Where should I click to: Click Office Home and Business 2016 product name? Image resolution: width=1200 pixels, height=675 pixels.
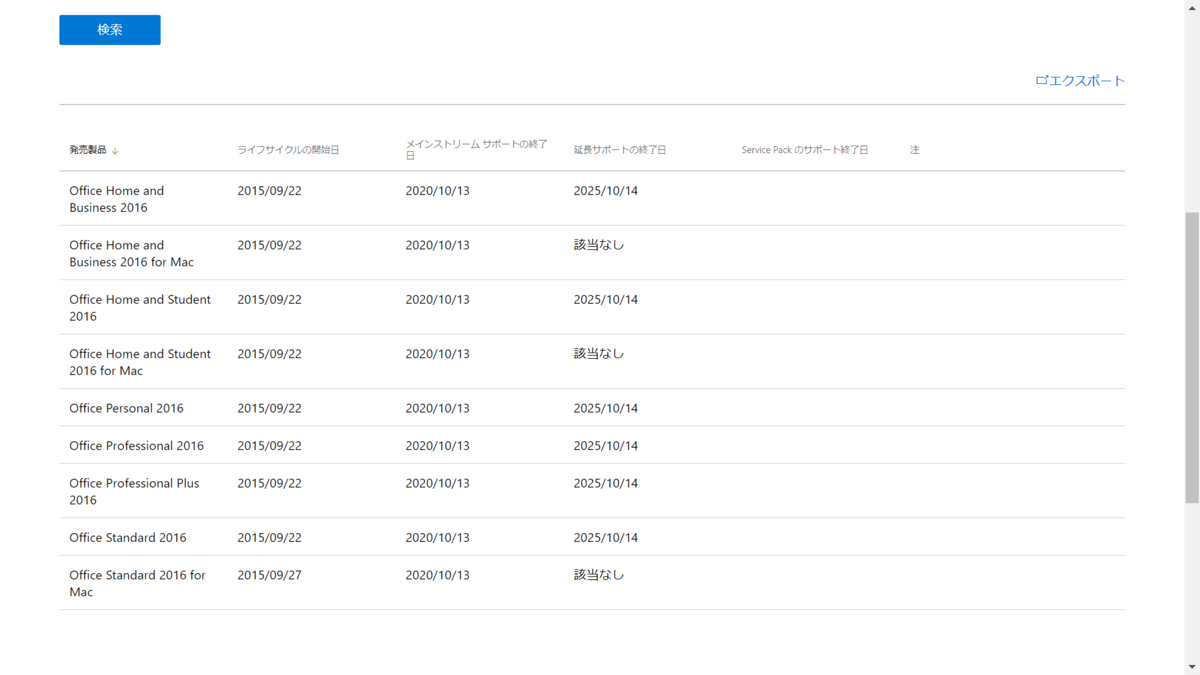coord(117,199)
